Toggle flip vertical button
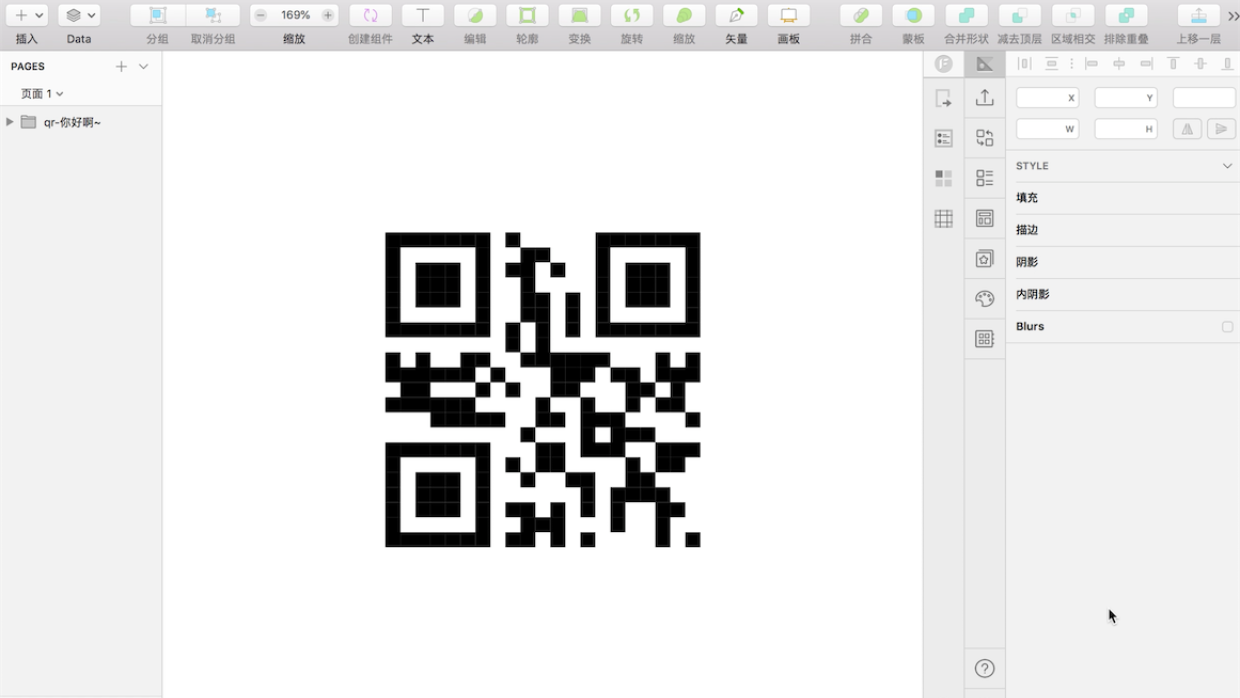 (x=1221, y=129)
